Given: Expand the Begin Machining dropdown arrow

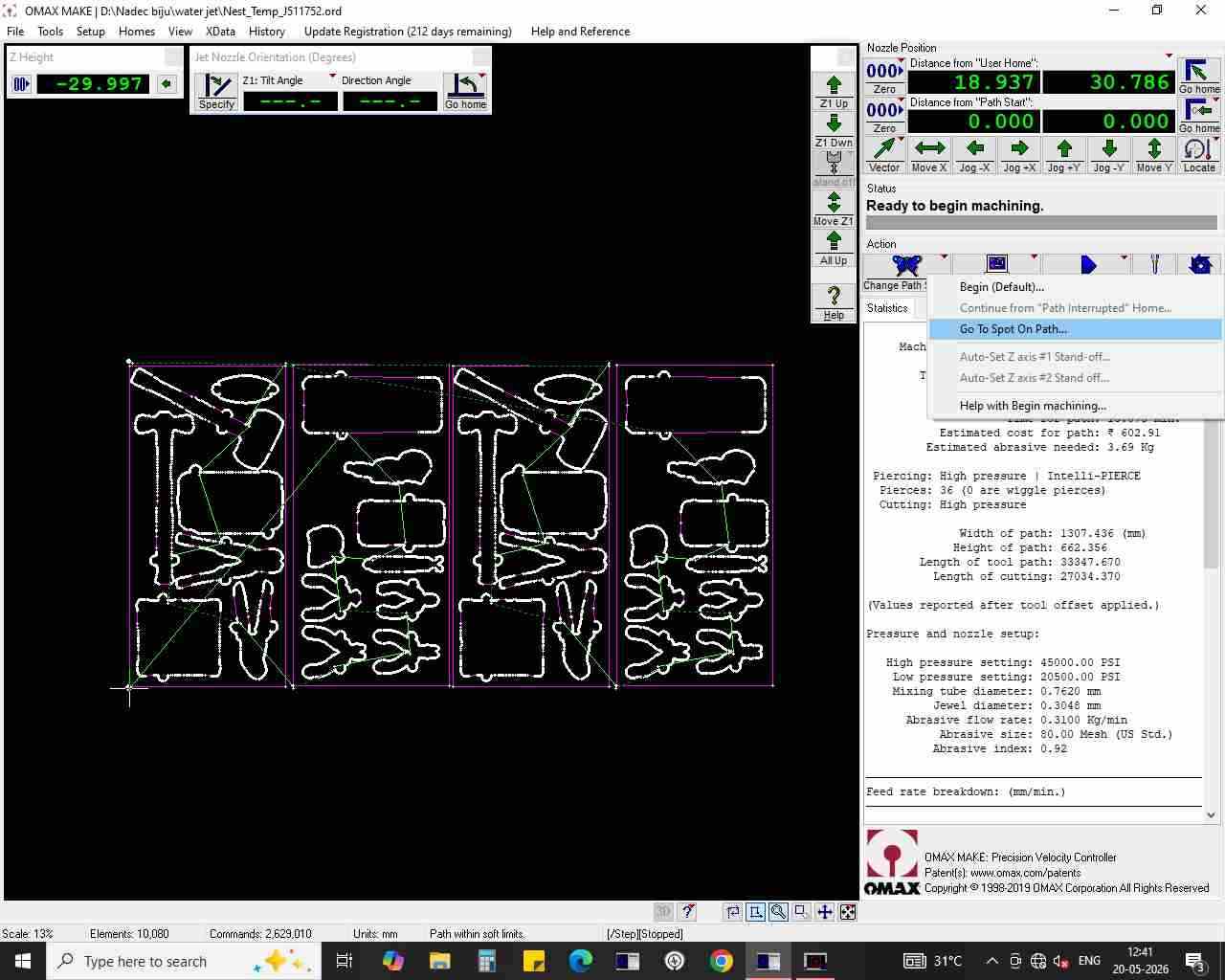Looking at the screenshot, I should coord(1124,257).
